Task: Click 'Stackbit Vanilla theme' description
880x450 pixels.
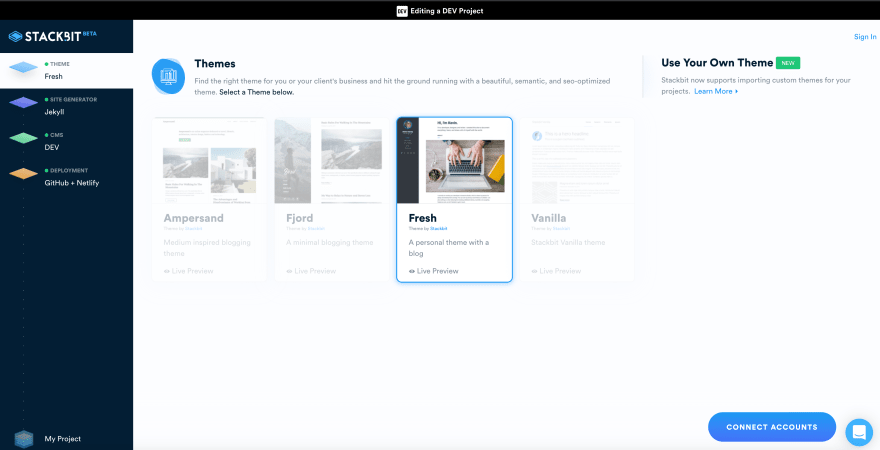Action: pyautogui.click(x=568, y=242)
